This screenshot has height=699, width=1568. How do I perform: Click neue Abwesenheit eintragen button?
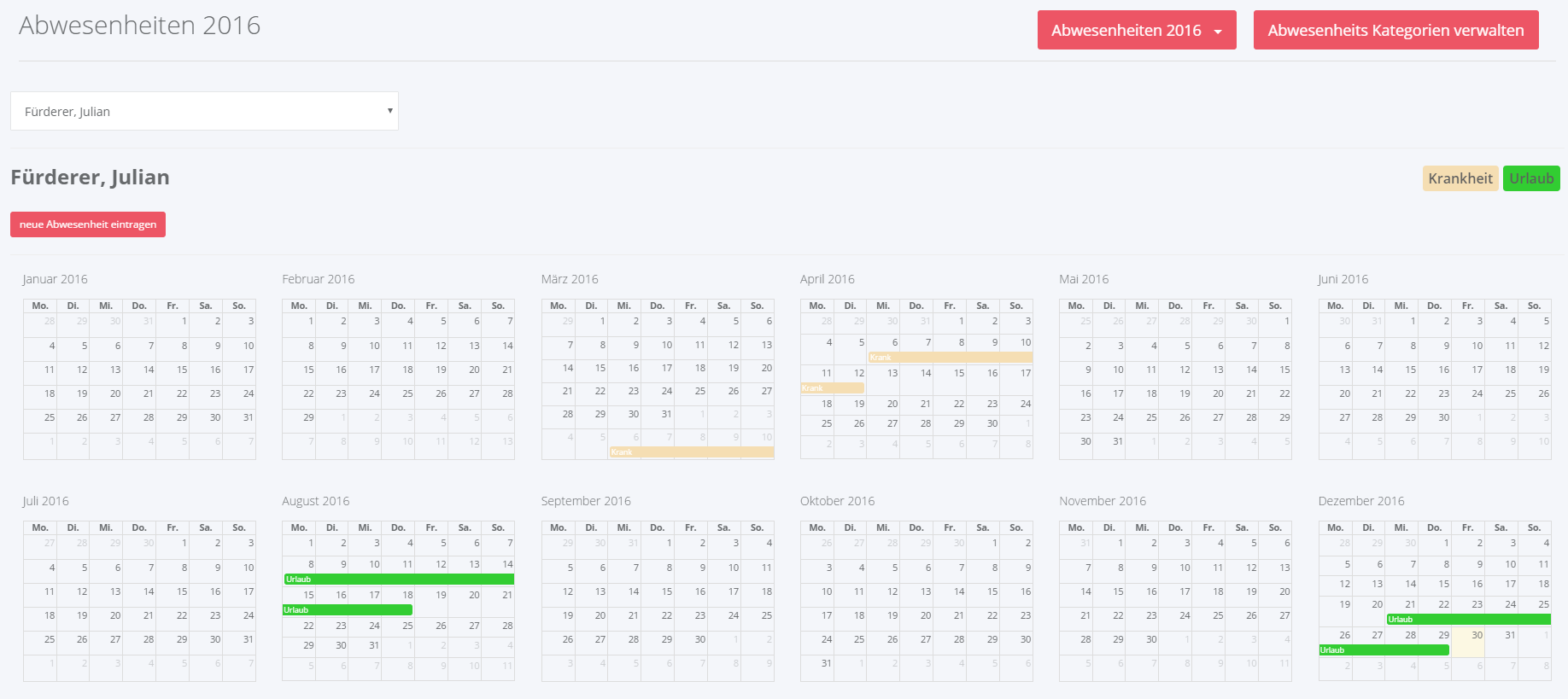point(88,224)
